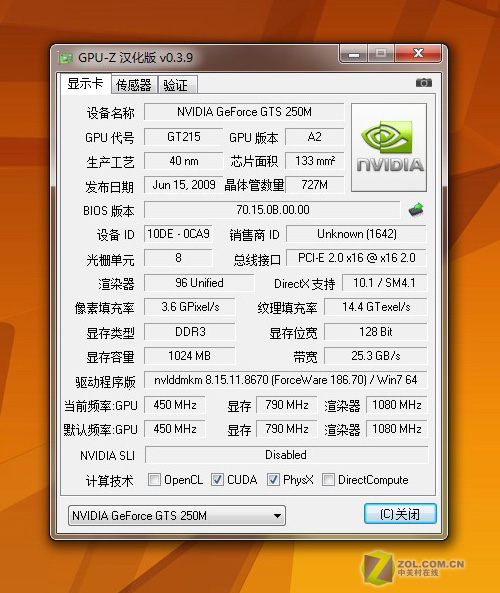500x593 pixels.
Task: Click the 10.1 / SM4.1 DirectX value
Action: (385, 283)
